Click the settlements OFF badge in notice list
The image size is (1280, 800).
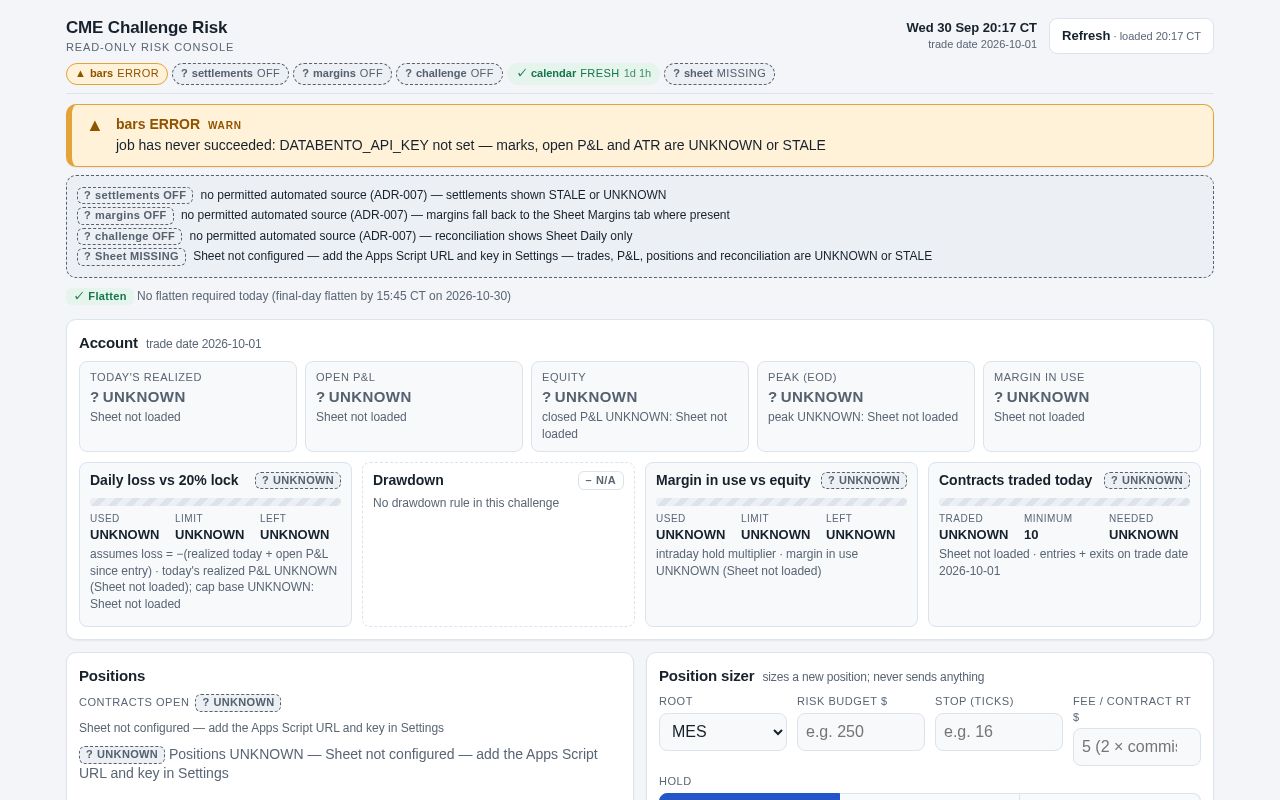coord(135,195)
